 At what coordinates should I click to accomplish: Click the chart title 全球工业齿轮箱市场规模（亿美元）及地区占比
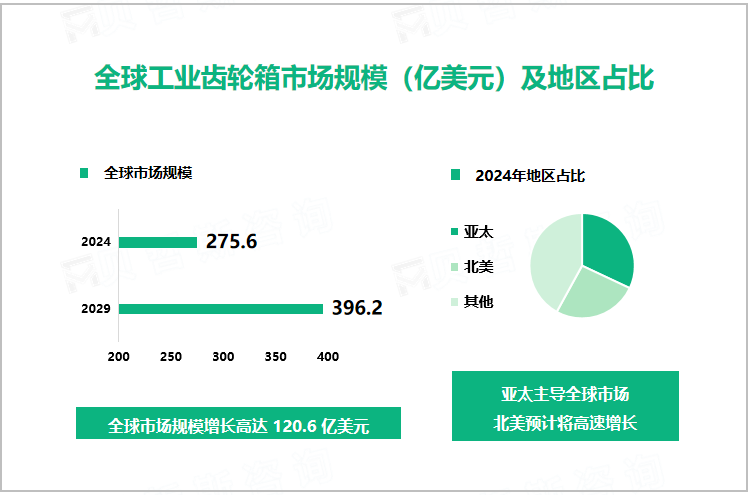[x=374, y=78]
